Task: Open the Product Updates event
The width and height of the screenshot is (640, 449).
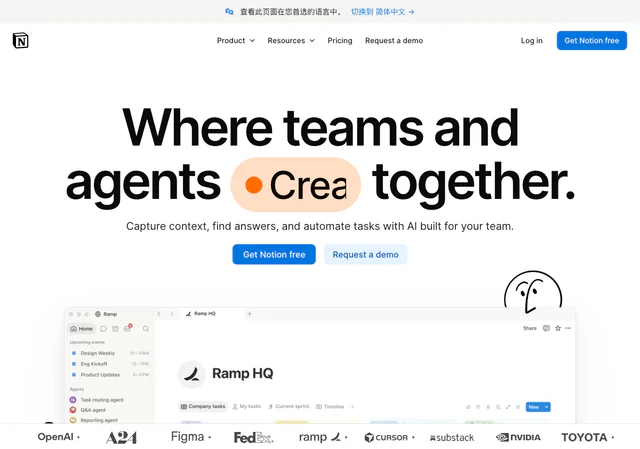Action: 109,375
